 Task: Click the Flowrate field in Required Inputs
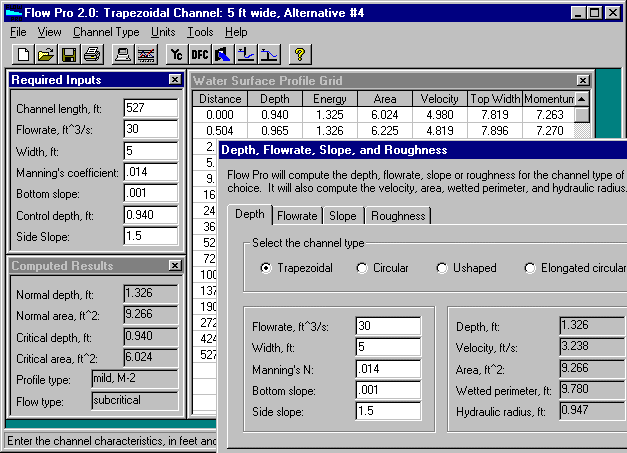[151, 129]
